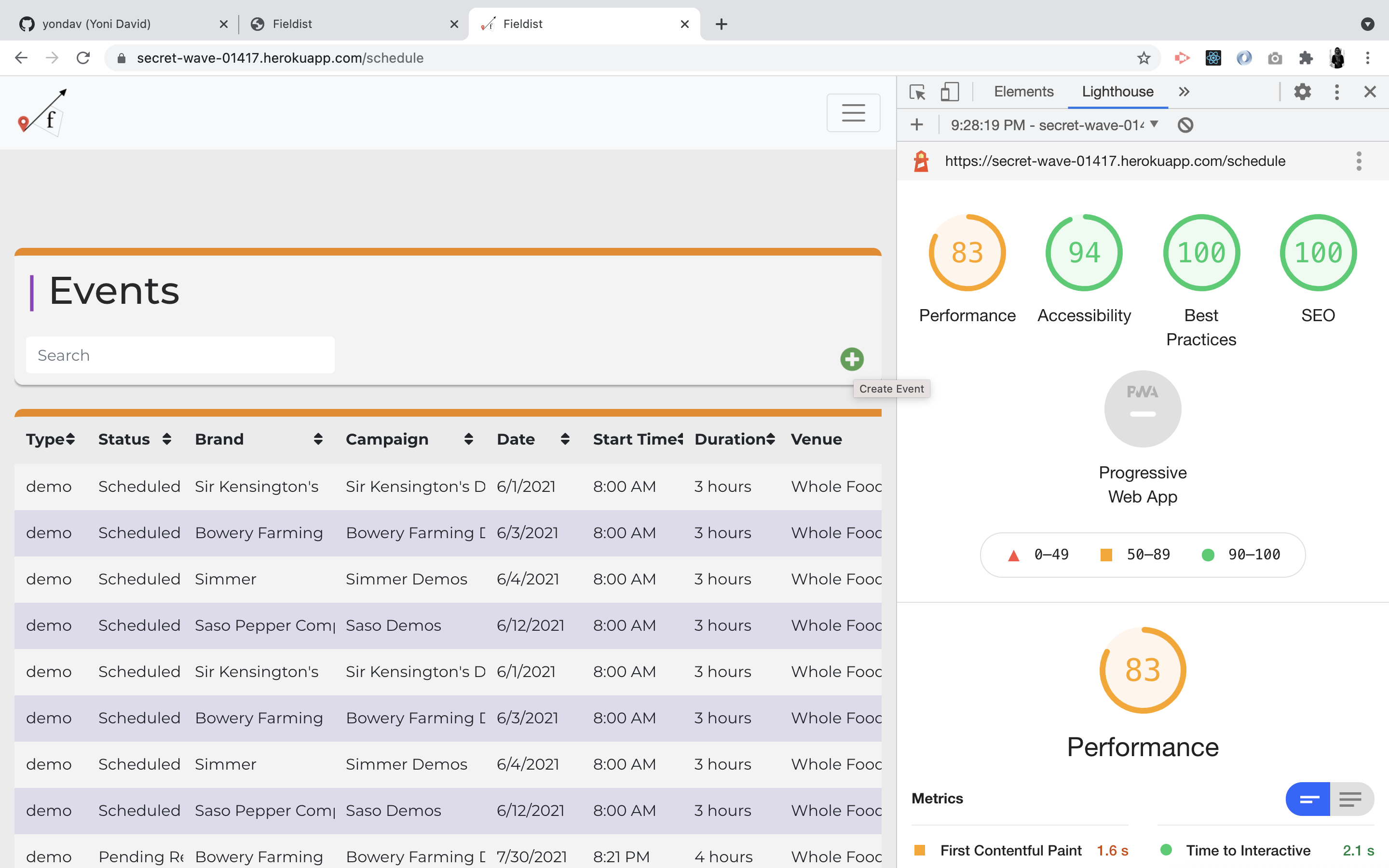The width and height of the screenshot is (1389, 868).
Task: Toggle the device toolbar icon
Action: [x=949, y=92]
